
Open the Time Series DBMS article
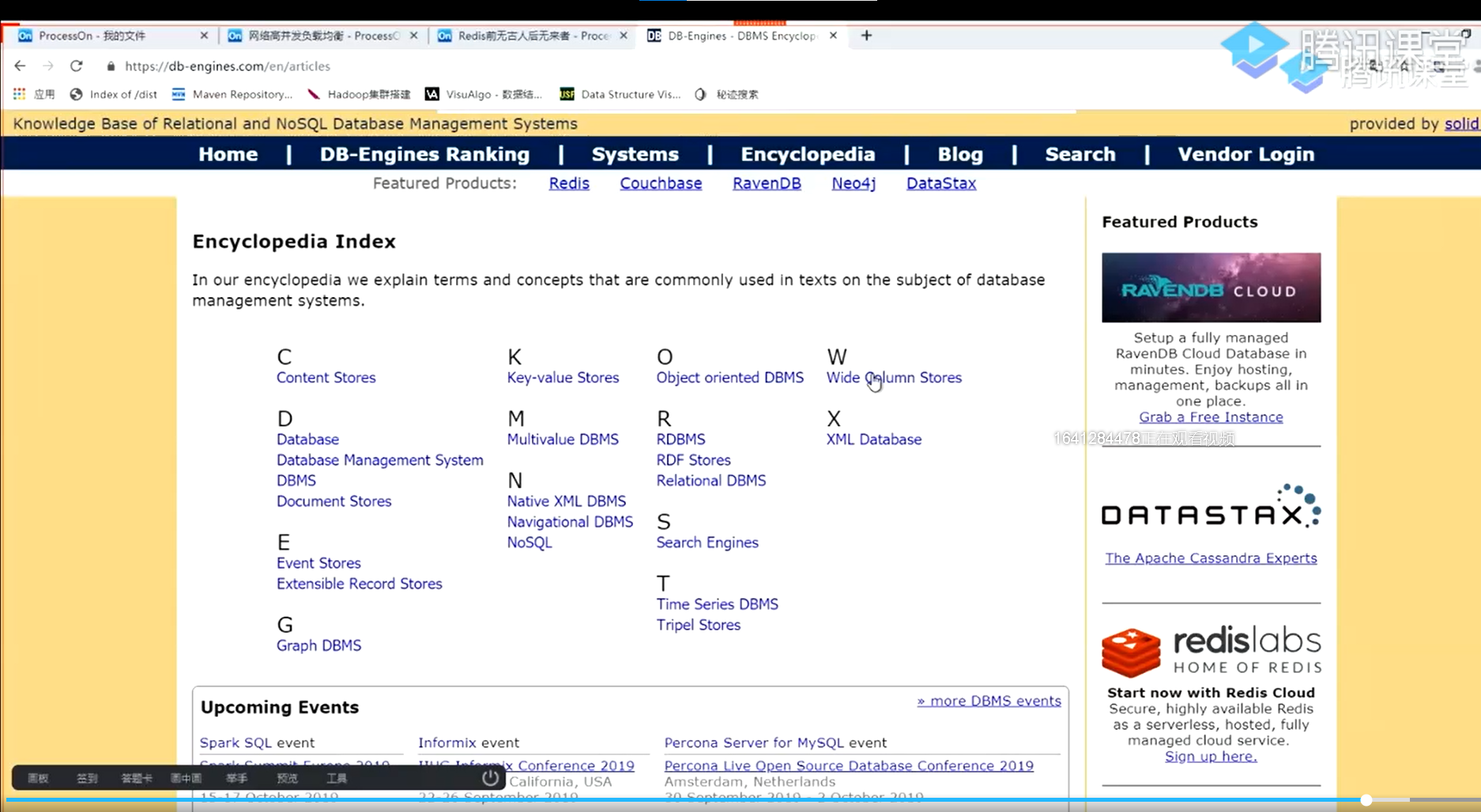tap(718, 603)
